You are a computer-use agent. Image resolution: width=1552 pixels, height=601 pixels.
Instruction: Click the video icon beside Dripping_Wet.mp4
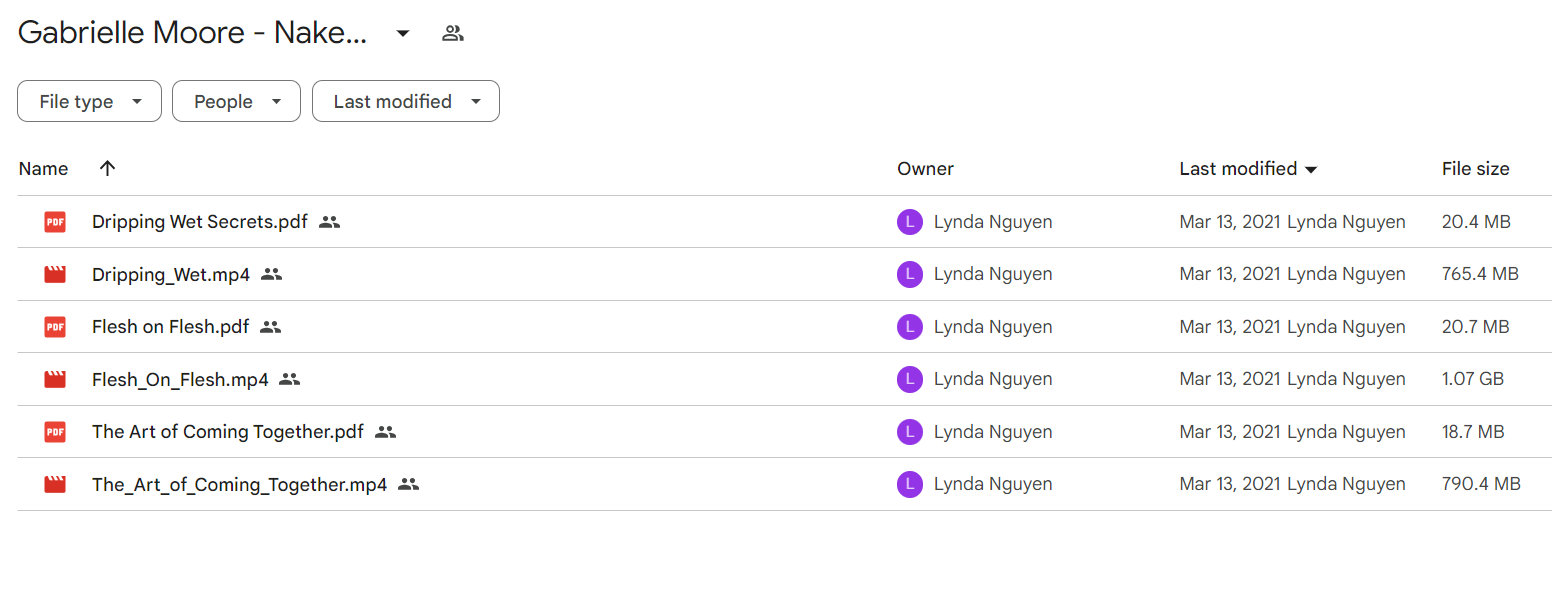[55, 274]
